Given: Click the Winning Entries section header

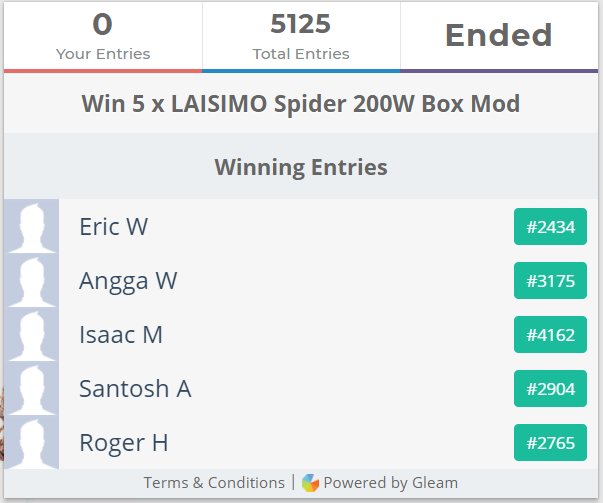Looking at the screenshot, I should (301, 166).
